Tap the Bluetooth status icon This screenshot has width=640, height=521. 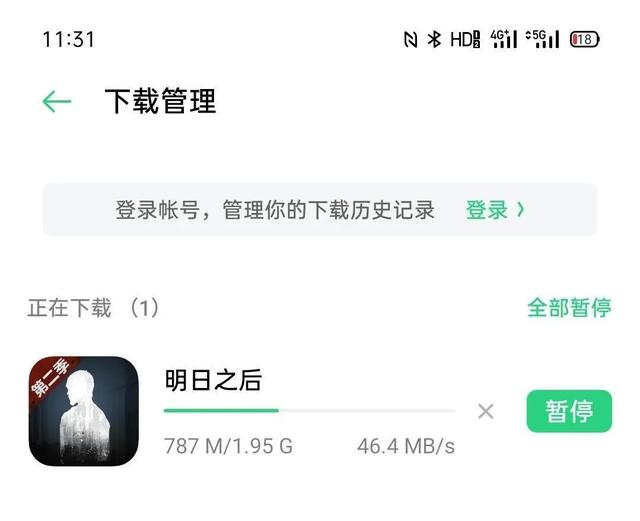point(434,40)
